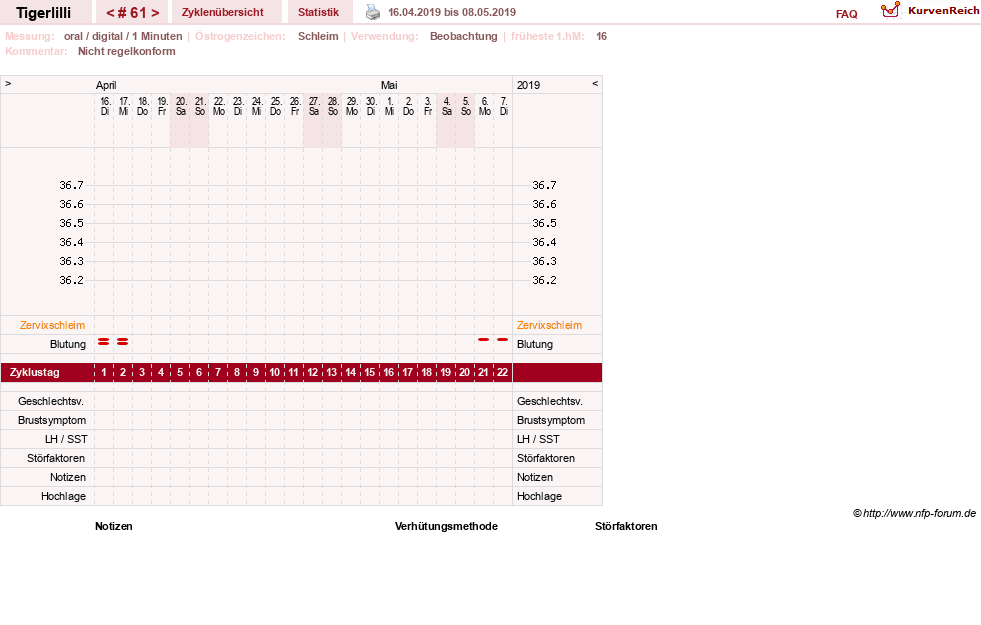This screenshot has height=625, width=981.
Task: Click the Tigerlilli username heading
Action: pos(44,13)
